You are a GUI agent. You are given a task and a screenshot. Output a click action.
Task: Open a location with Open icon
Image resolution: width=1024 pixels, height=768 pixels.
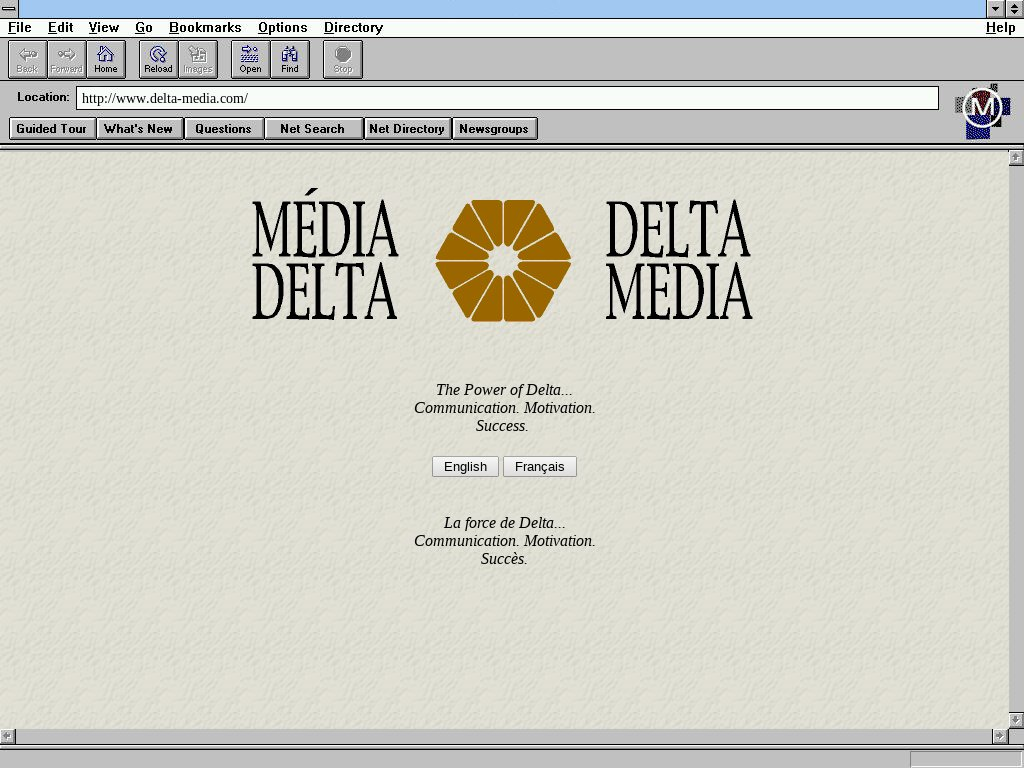250,59
